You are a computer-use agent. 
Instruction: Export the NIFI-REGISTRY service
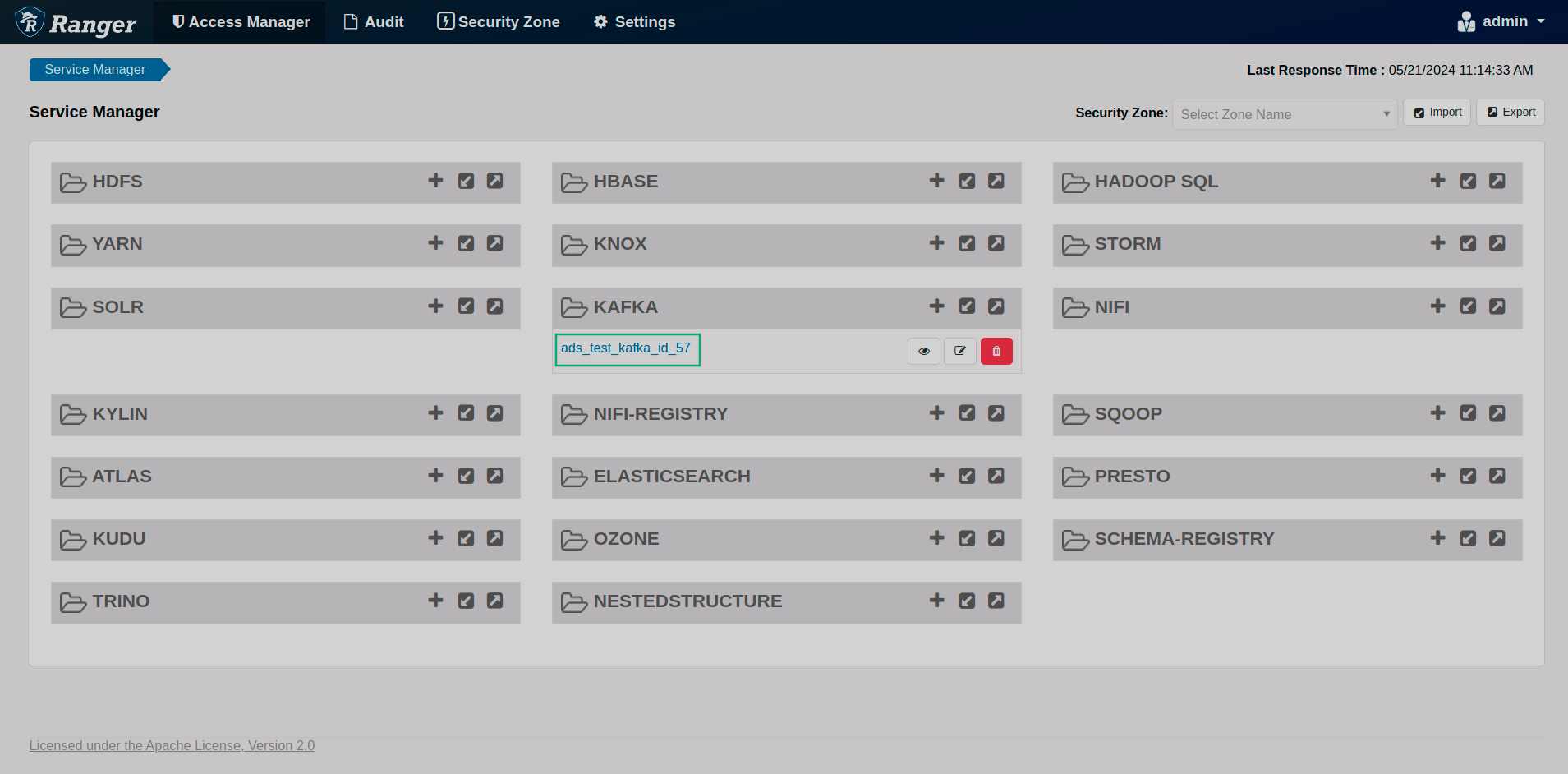[996, 413]
